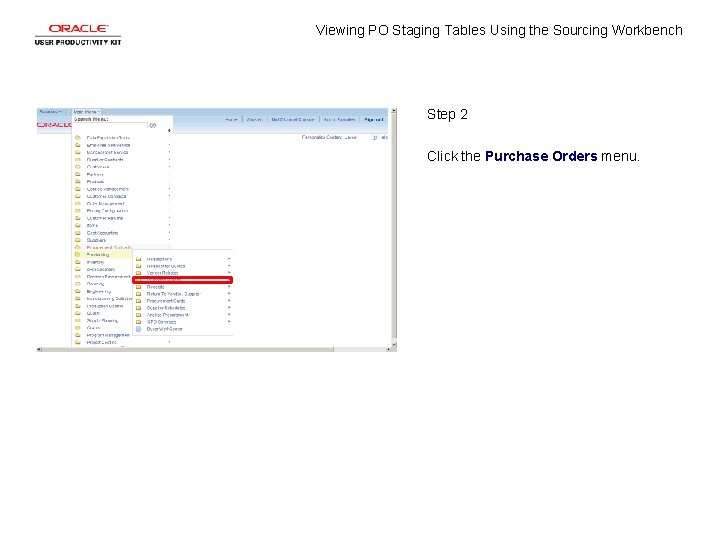Click the Home link in the header
Screen dimensions: 720x540
231,120
